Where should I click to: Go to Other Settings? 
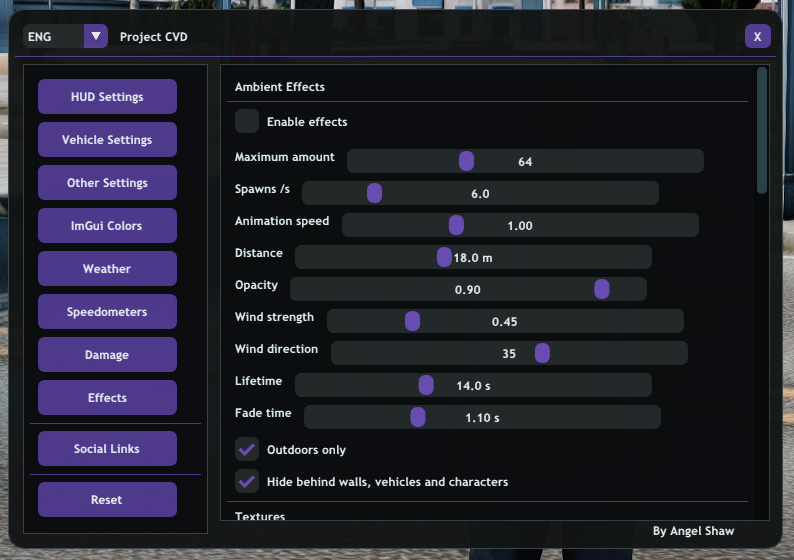click(x=107, y=183)
